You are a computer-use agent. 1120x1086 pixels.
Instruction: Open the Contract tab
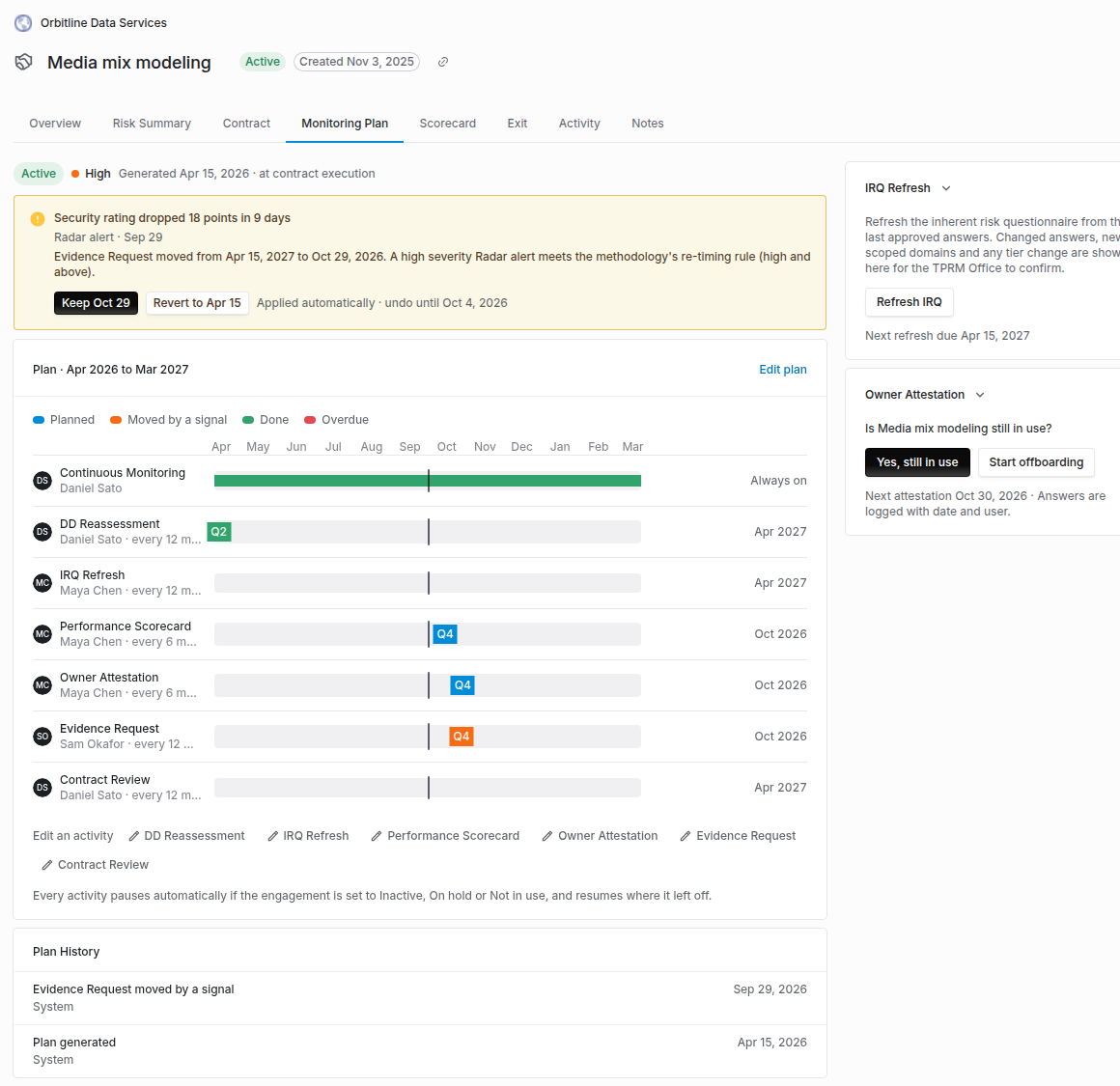pyautogui.click(x=246, y=124)
